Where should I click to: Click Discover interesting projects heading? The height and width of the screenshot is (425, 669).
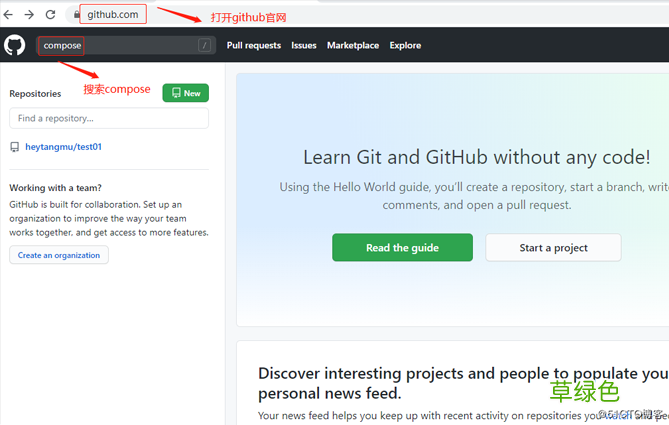click(x=463, y=383)
